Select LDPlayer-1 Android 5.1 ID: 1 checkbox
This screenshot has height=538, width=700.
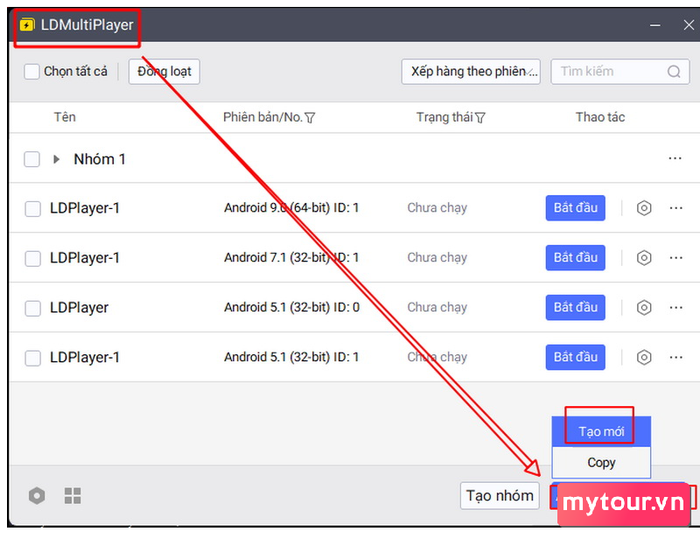pos(33,358)
